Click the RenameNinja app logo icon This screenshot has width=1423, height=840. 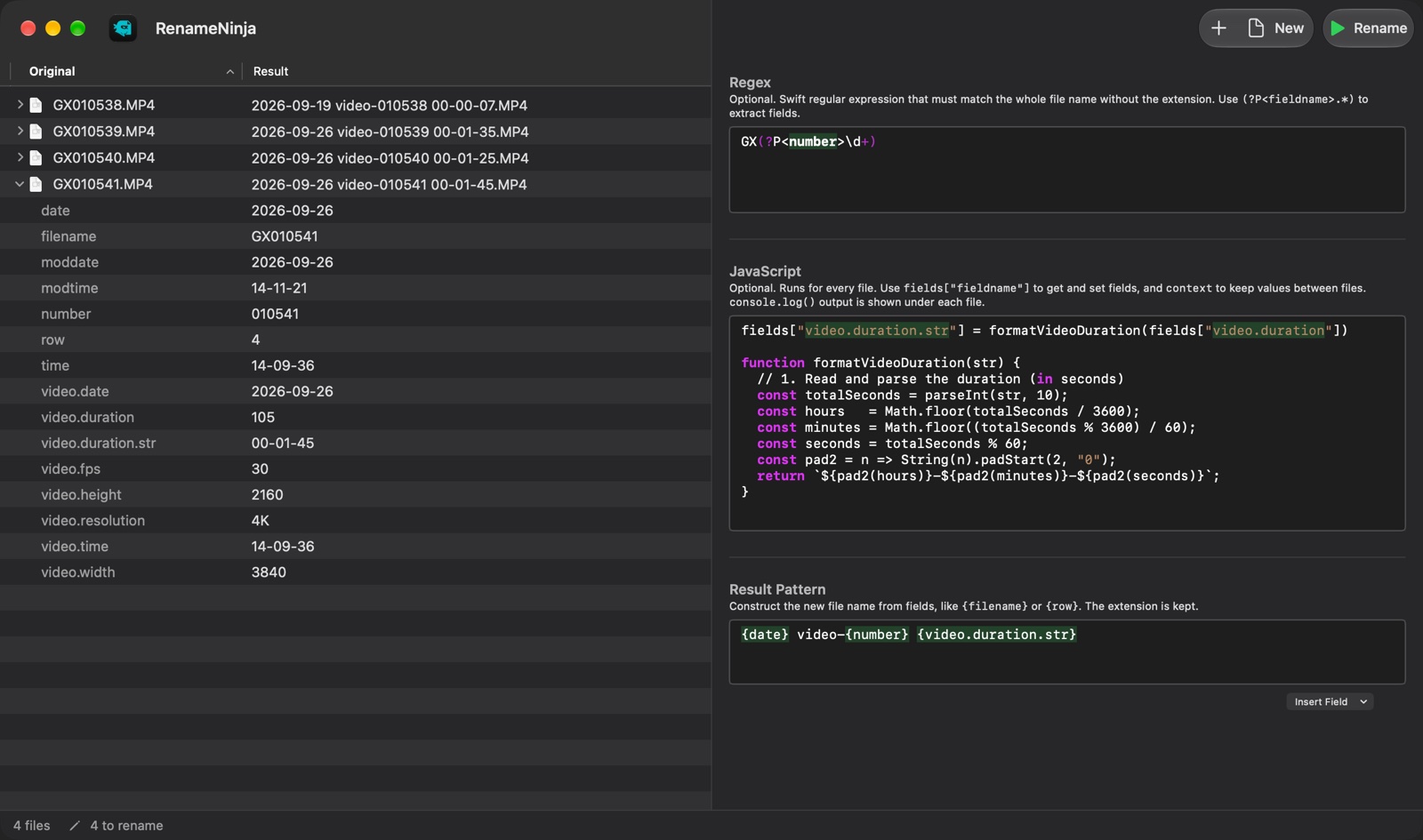(x=123, y=28)
